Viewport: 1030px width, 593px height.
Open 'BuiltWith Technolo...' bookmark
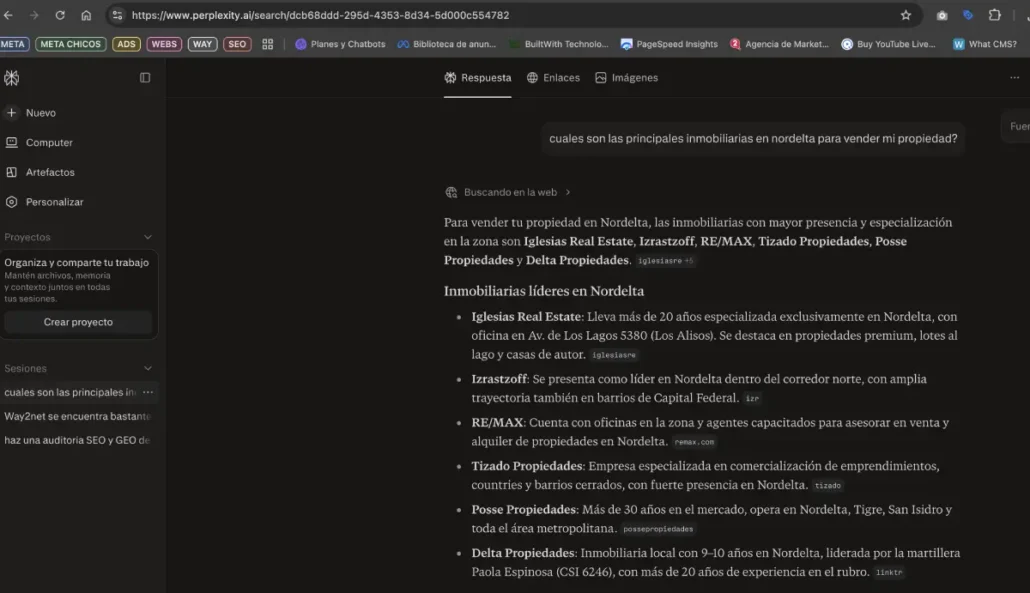point(559,44)
